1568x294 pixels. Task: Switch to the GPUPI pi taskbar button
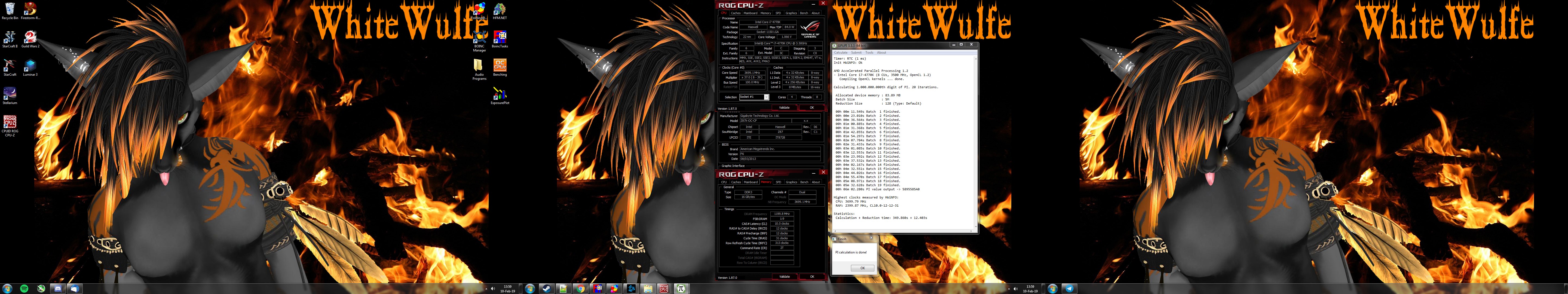tap(681, 289)
